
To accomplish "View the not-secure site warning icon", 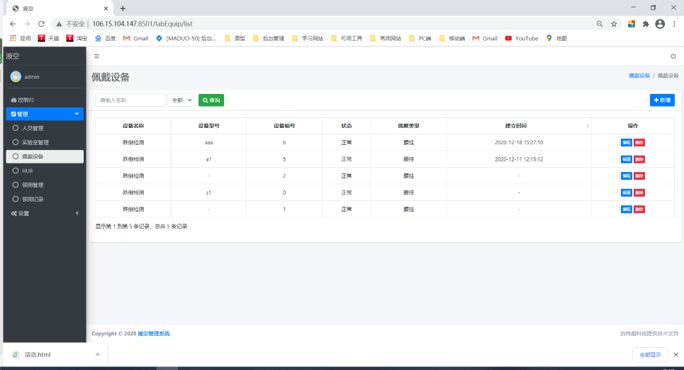I will (x=59, y=24).
